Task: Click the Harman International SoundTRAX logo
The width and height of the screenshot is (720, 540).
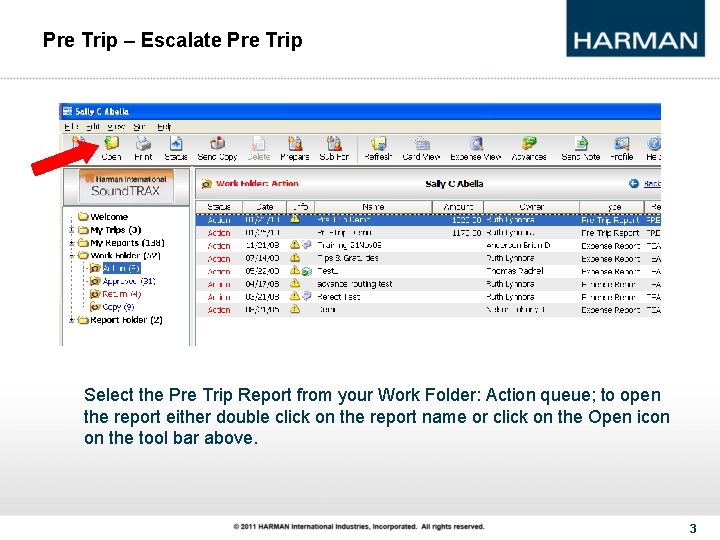Action: pos(126,186)
